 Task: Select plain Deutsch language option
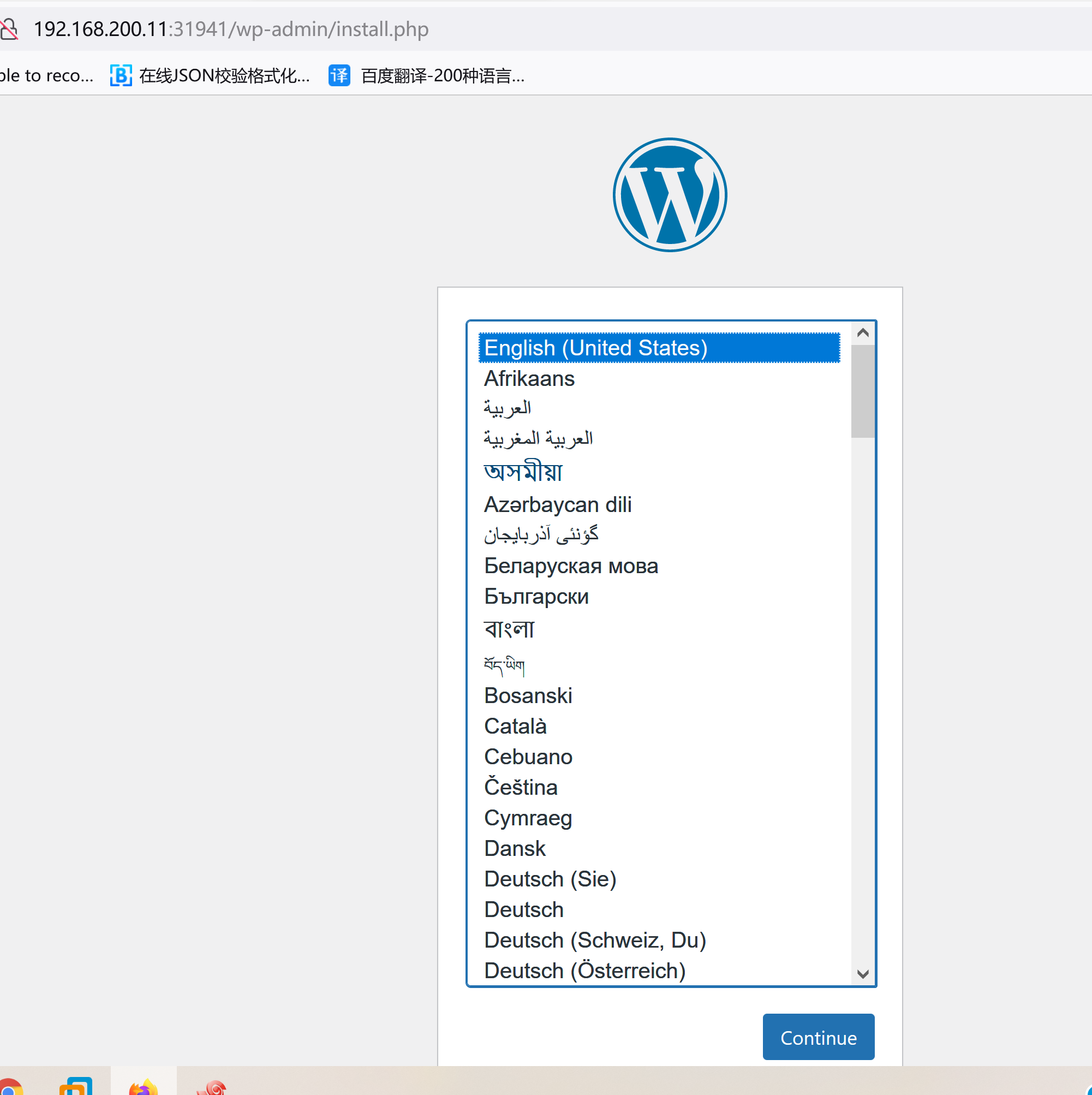[659, 909]
